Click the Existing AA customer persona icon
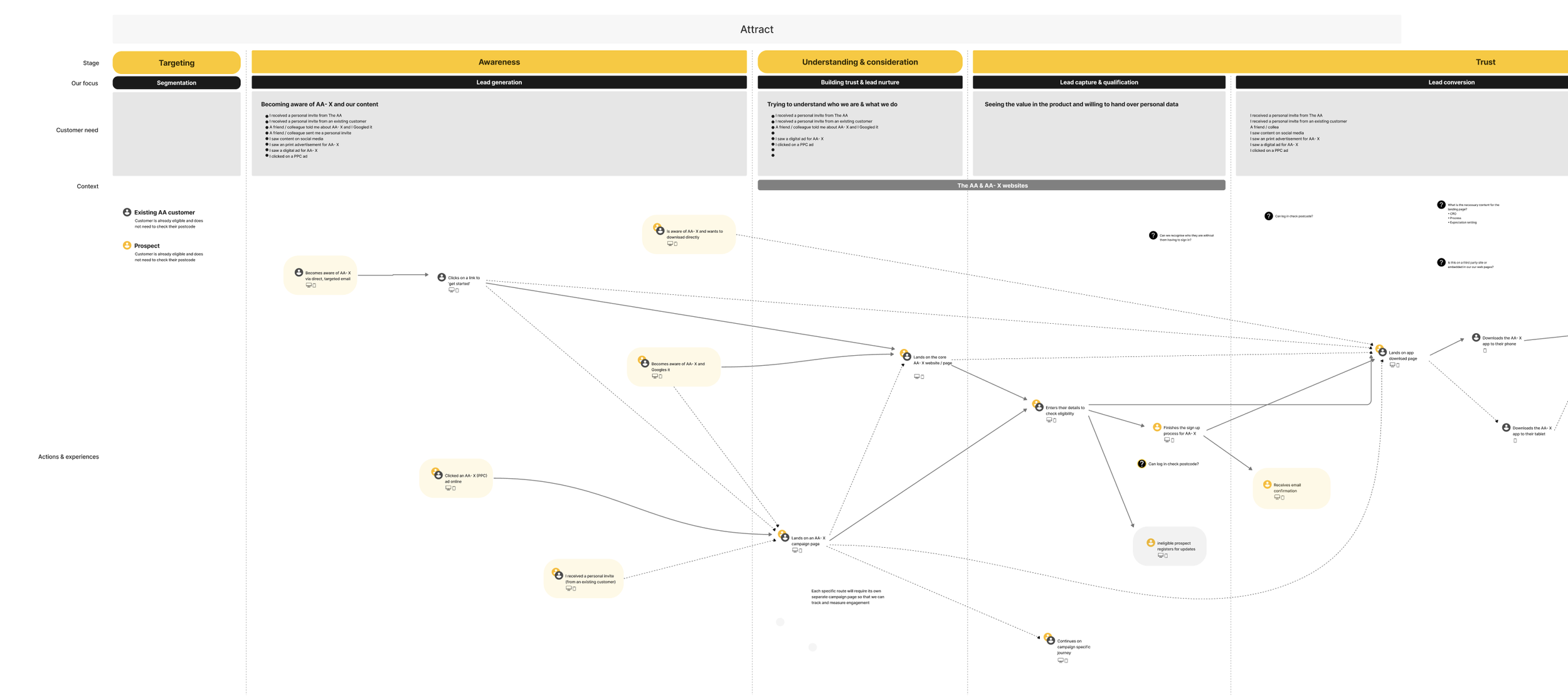This screenshot has width=1568, height=699. click(127, 212)
